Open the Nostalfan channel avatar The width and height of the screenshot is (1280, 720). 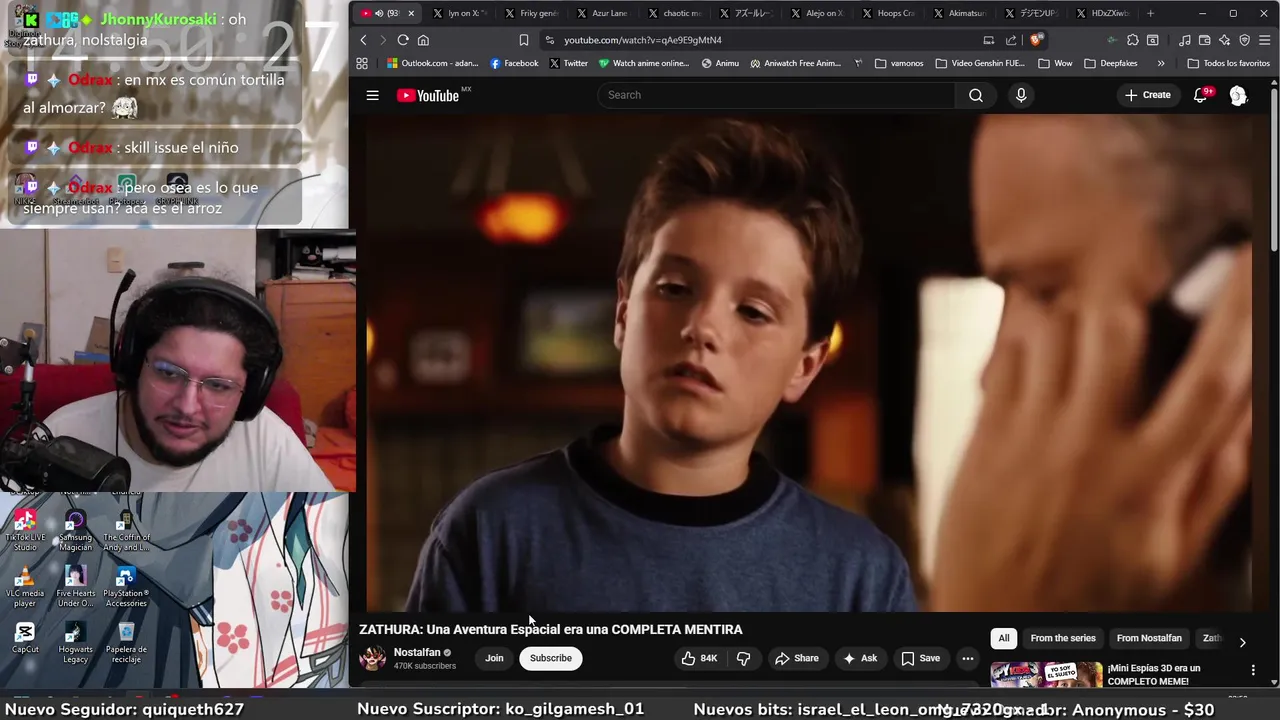[373, 658]
